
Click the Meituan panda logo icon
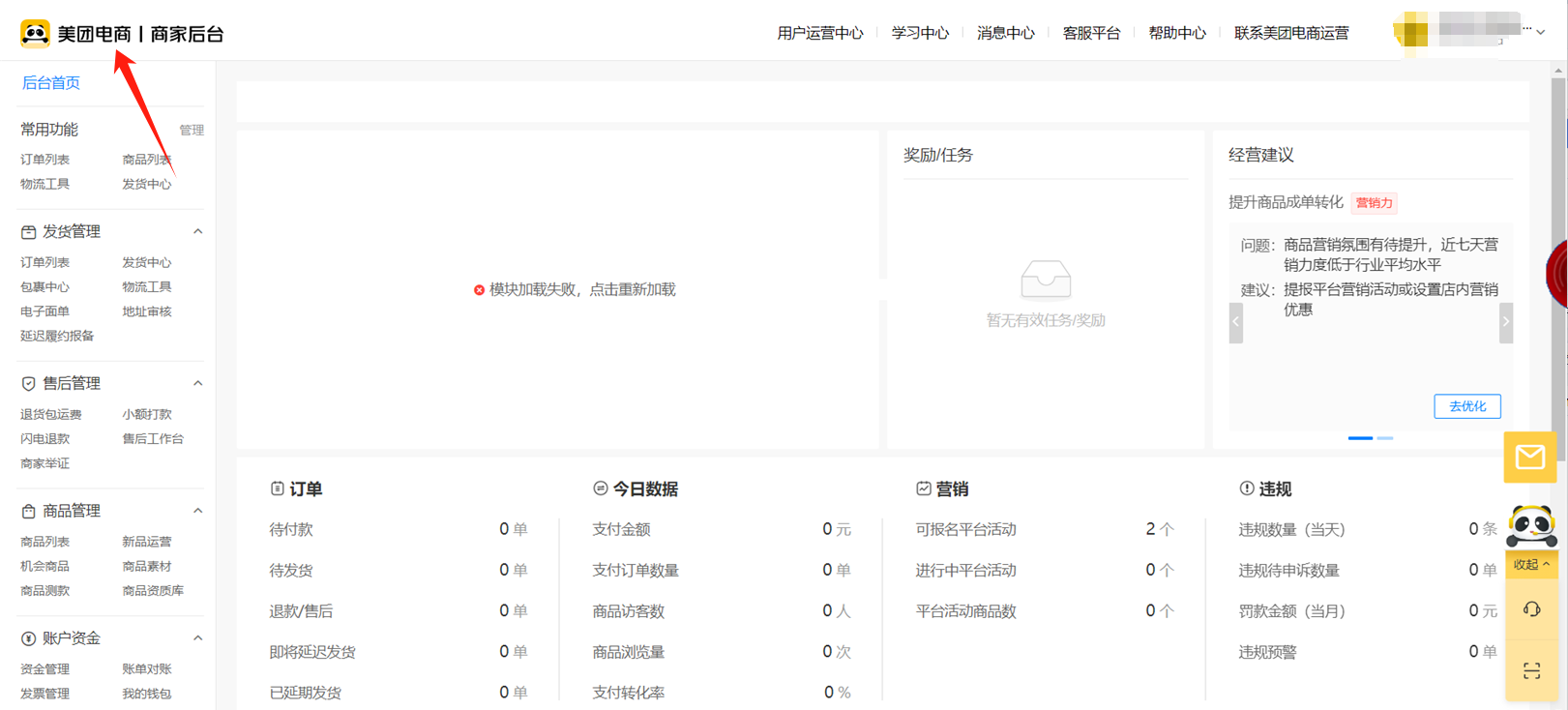pyautogui.click(x=35, y=34)
